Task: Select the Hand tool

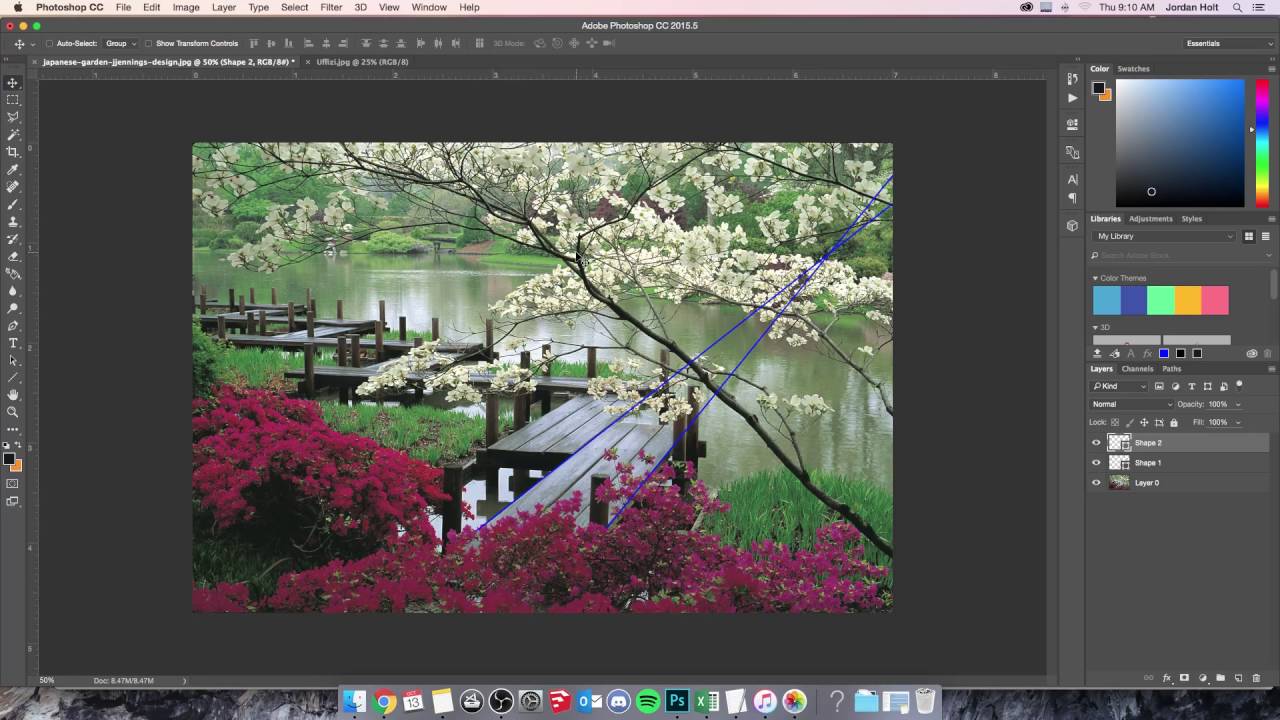Action: (x=13, y=395)
